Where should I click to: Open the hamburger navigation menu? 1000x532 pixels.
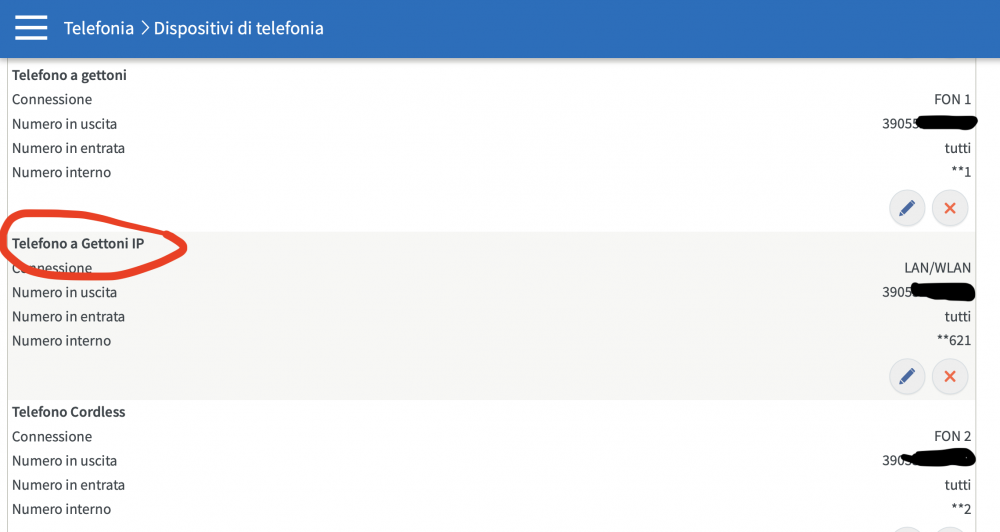click(31, 28)
